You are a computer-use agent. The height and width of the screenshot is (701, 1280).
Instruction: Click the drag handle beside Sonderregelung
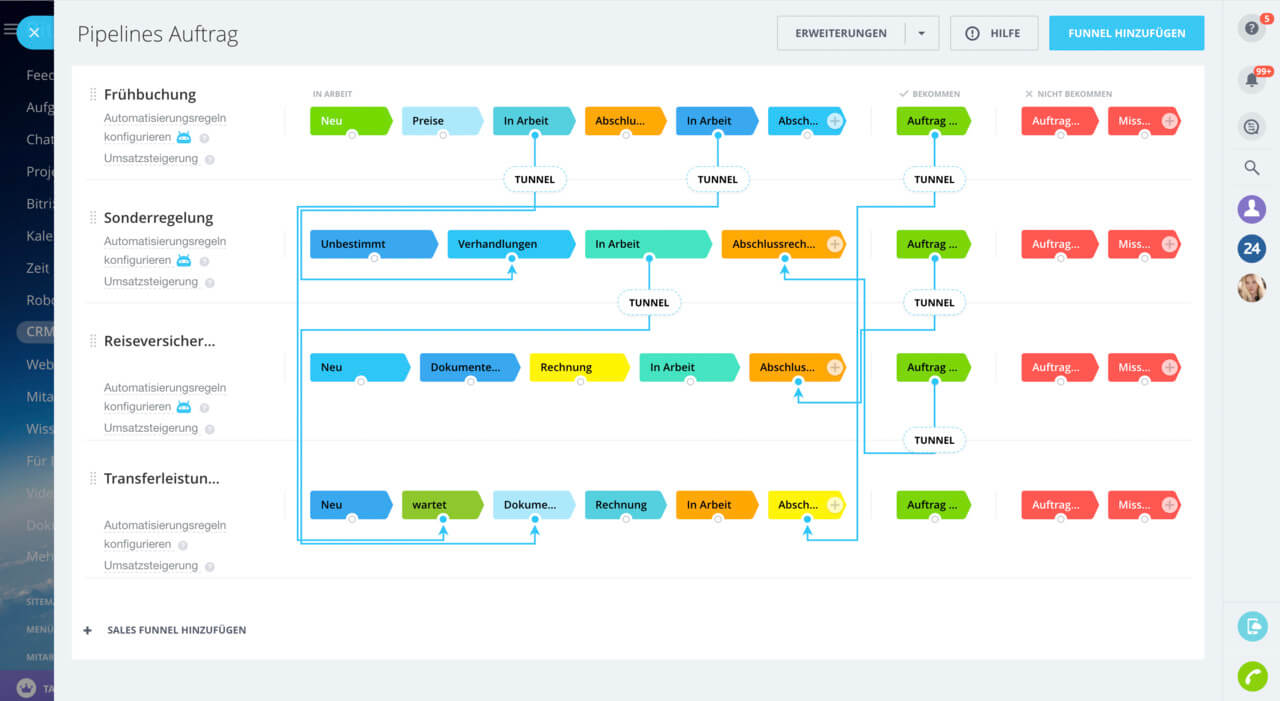[x=94, y=218]
